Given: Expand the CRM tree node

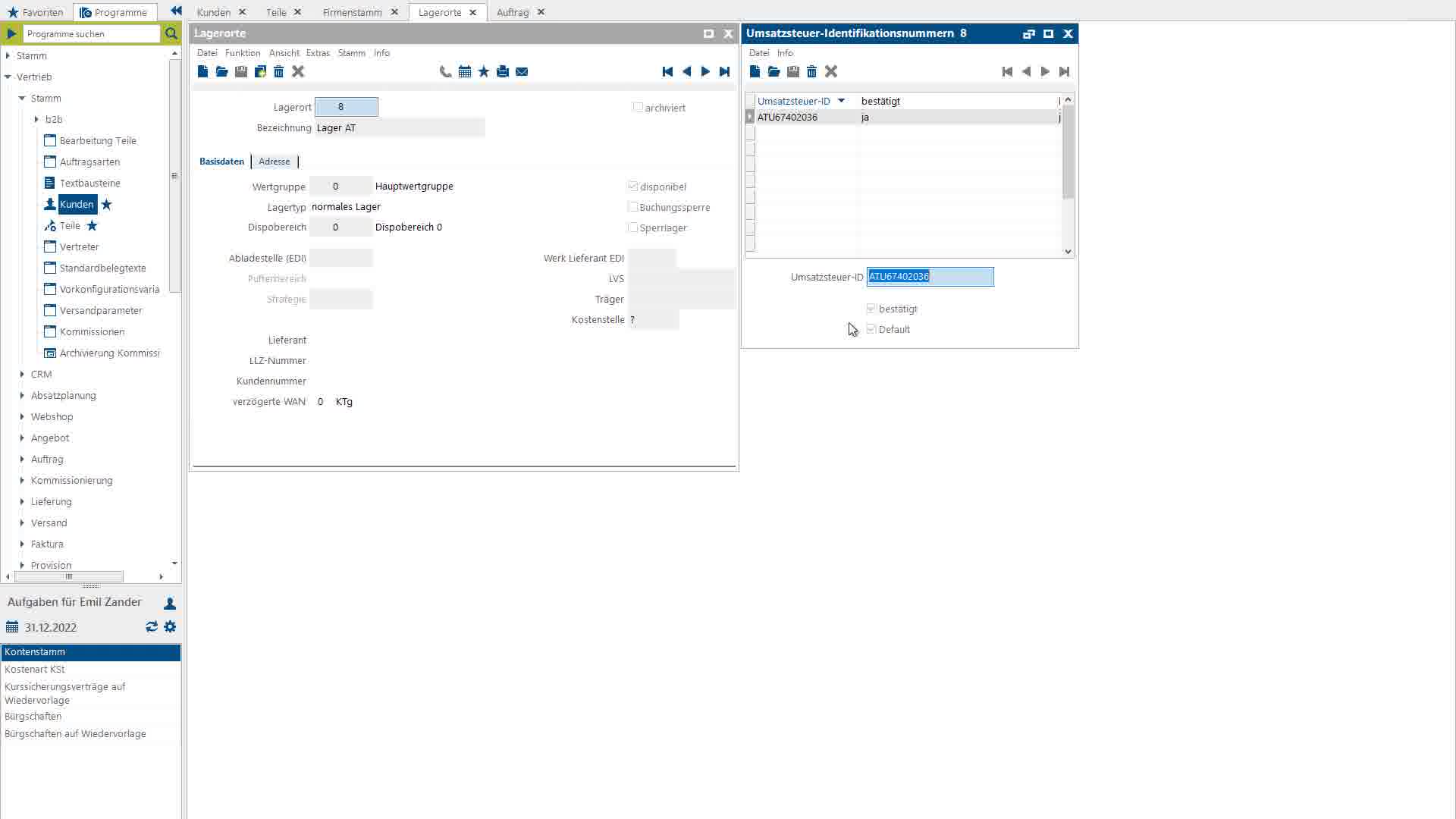Looking at the screenshot, I should click(22, 374).
